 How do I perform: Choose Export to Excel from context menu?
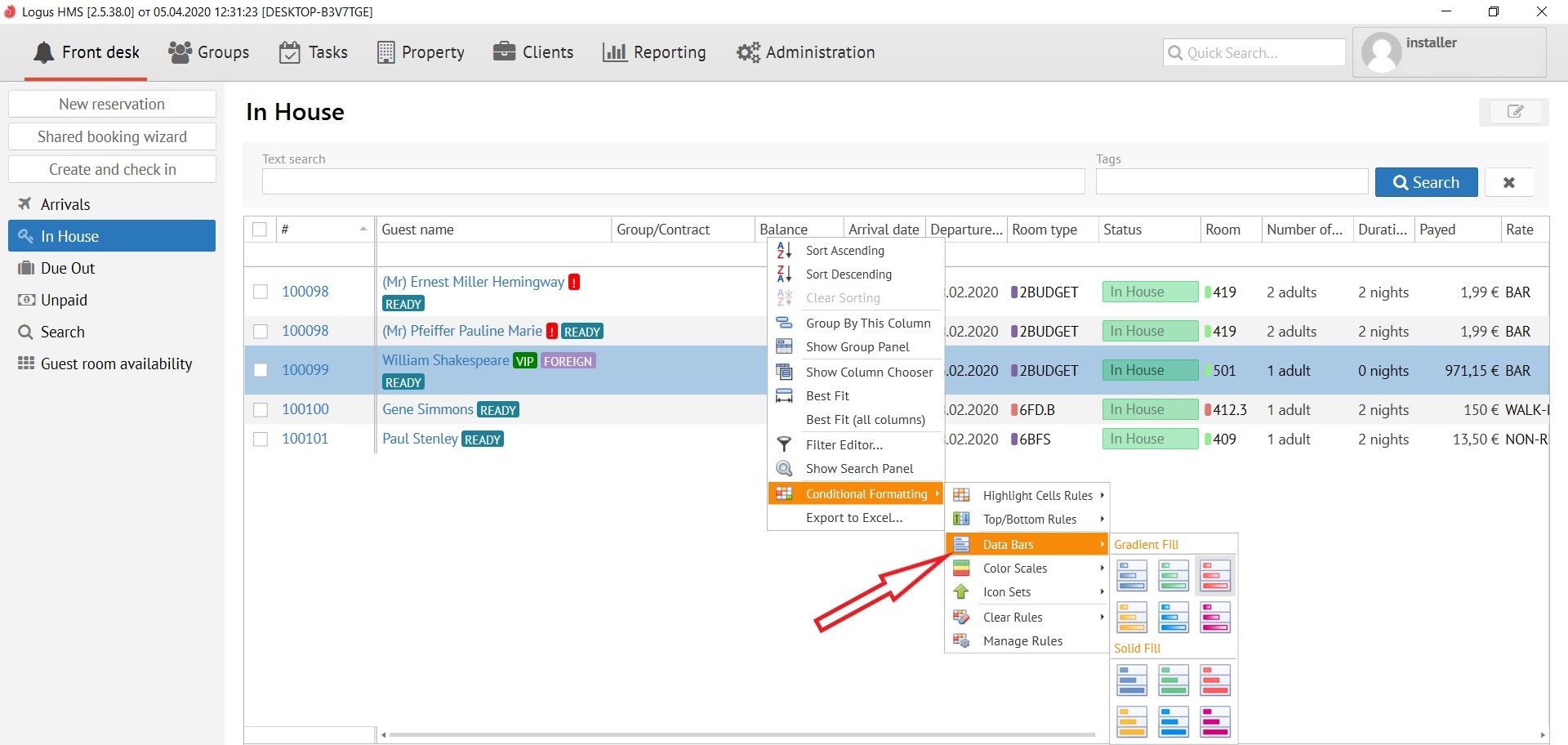(853, 518)
